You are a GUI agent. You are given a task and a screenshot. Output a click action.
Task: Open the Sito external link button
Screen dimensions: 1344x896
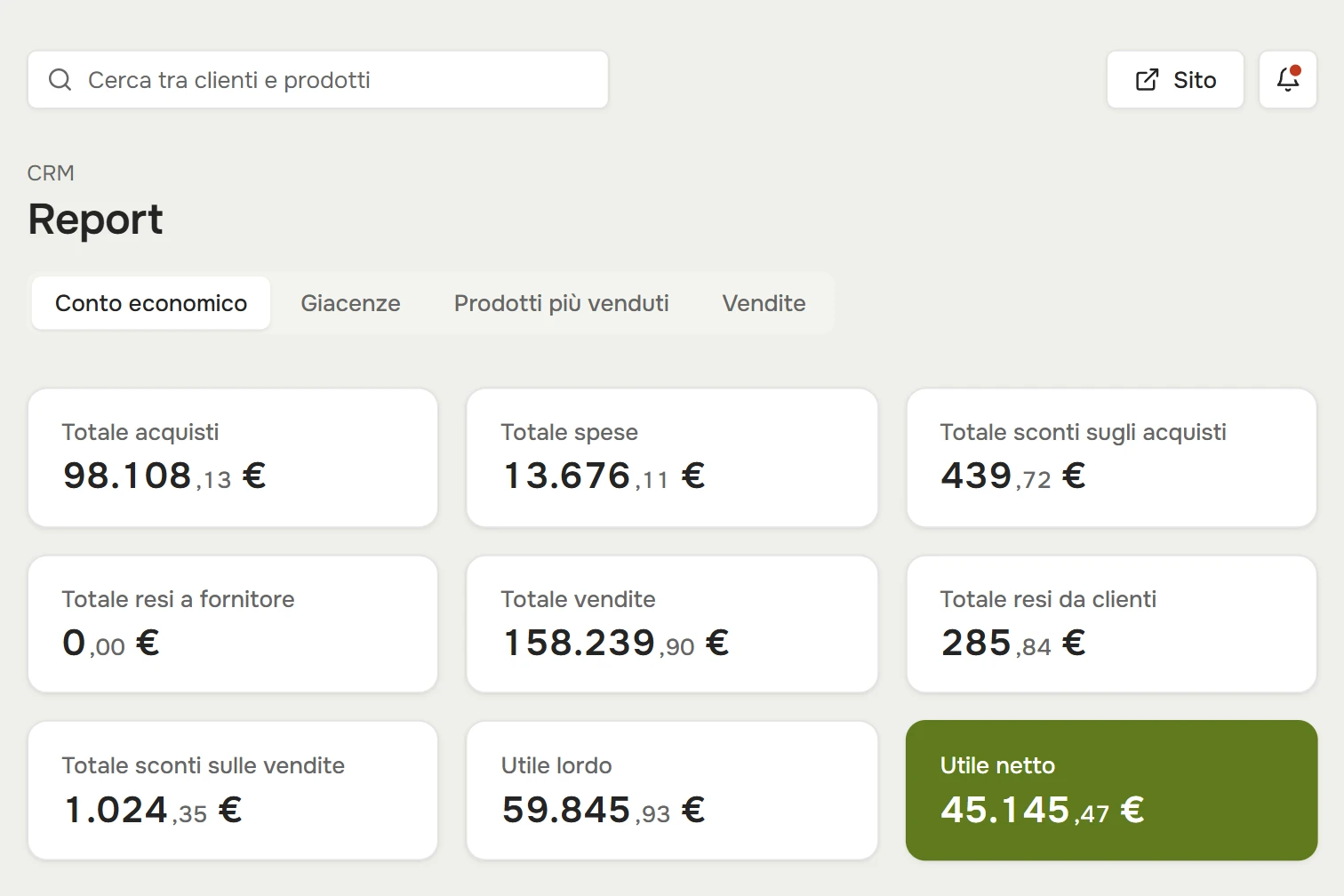(x=1175, y=79)
